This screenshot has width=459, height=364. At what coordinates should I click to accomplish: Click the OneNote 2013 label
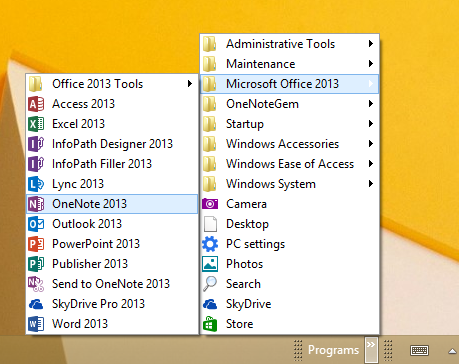(x=90, y=204)
